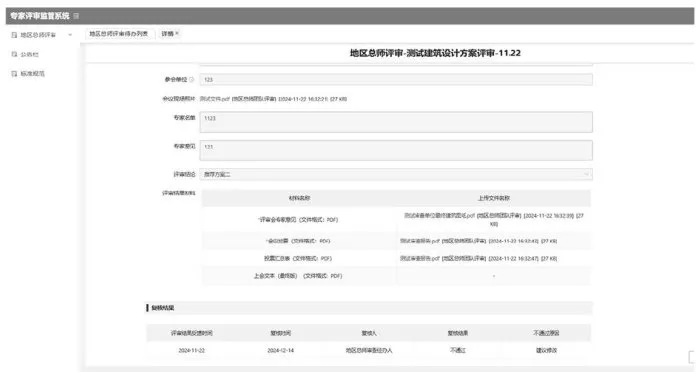696x372 pixels.
Task: Go to 公告栏 in the sidebar
Action: [29, 54]
